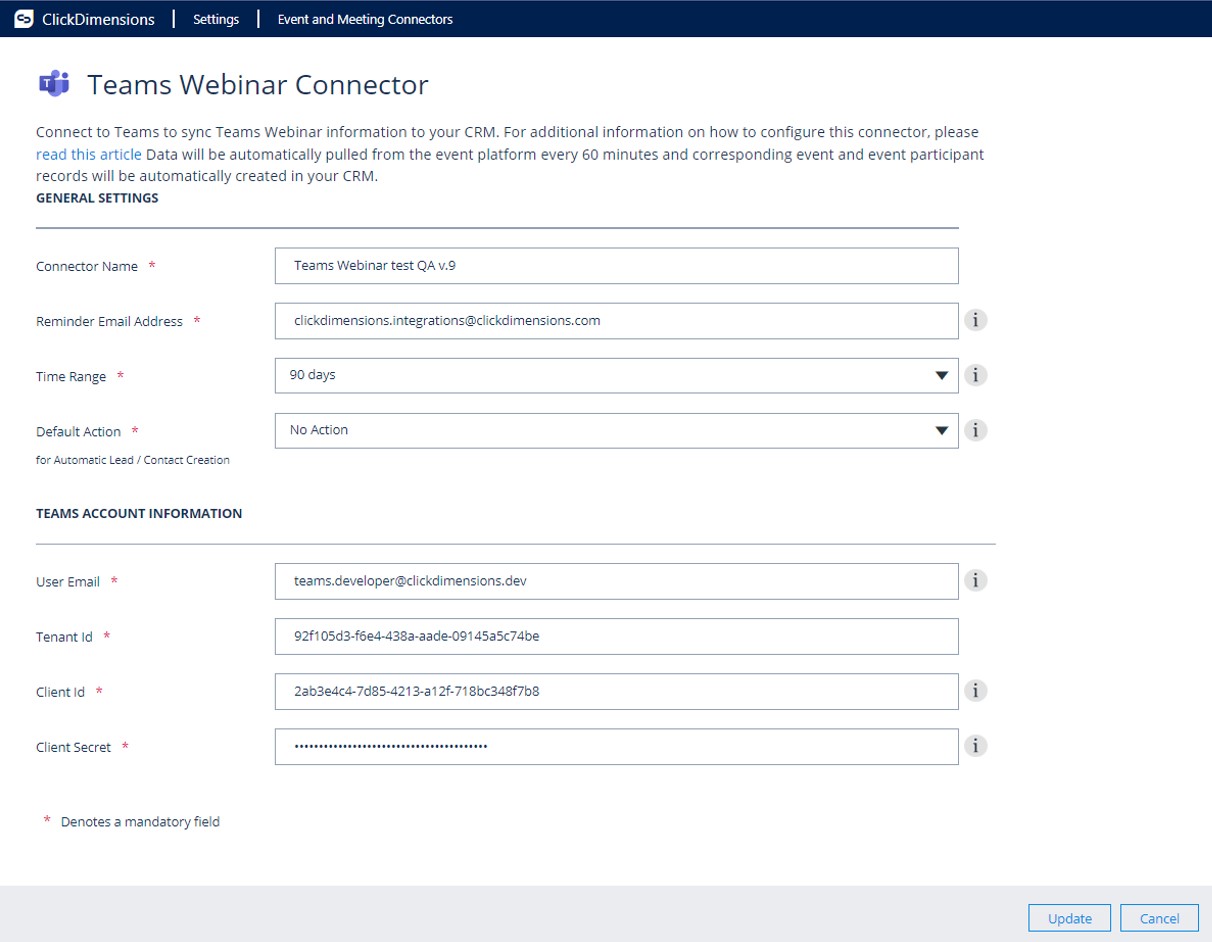Image resolution: width=1212 pixels, height=942 pixels.
Task: Click the ClickDimensions logo icon
Action: (x=24, y=19)
